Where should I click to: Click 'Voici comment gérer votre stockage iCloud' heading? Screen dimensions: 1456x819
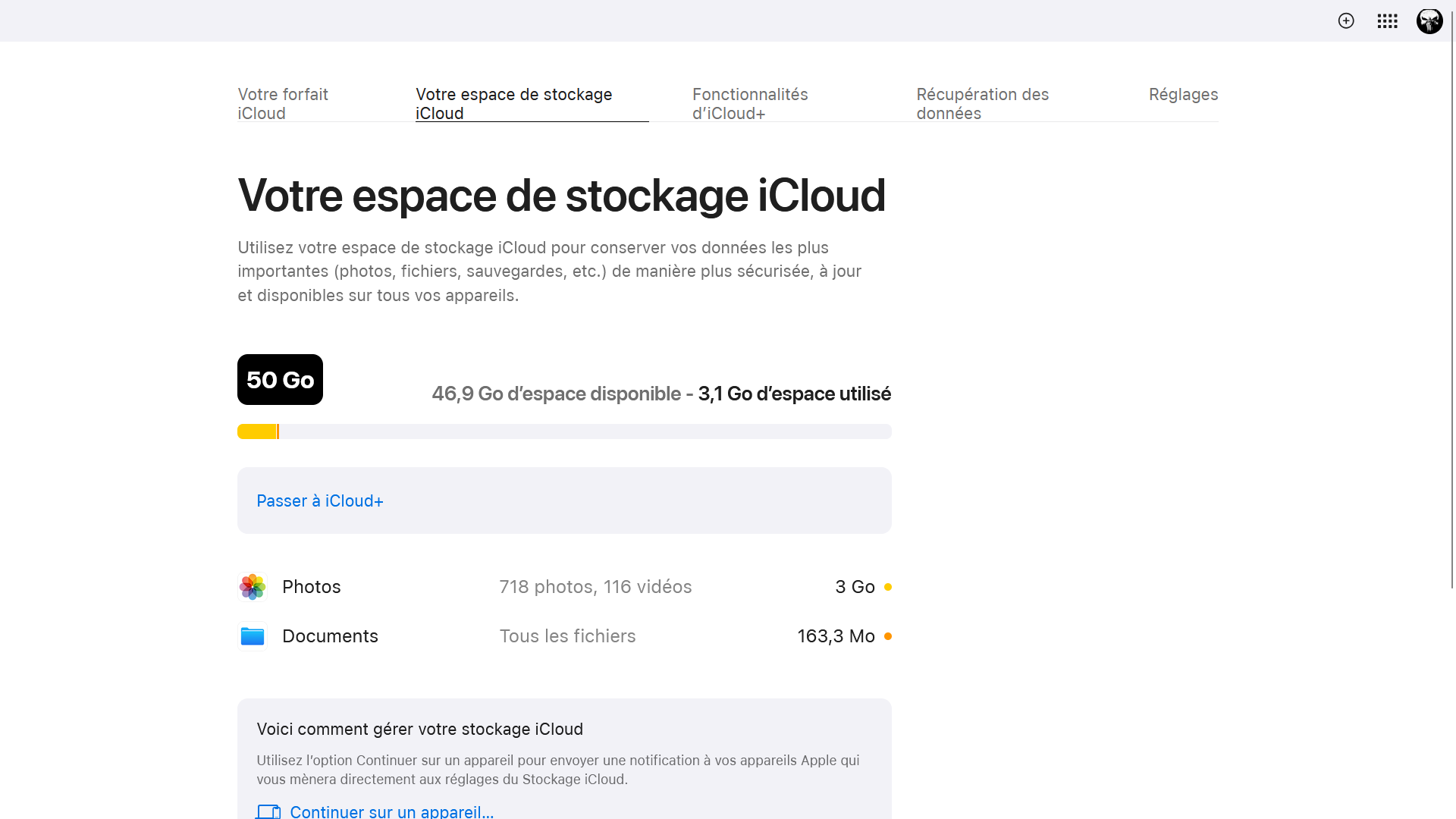point(419,730)
